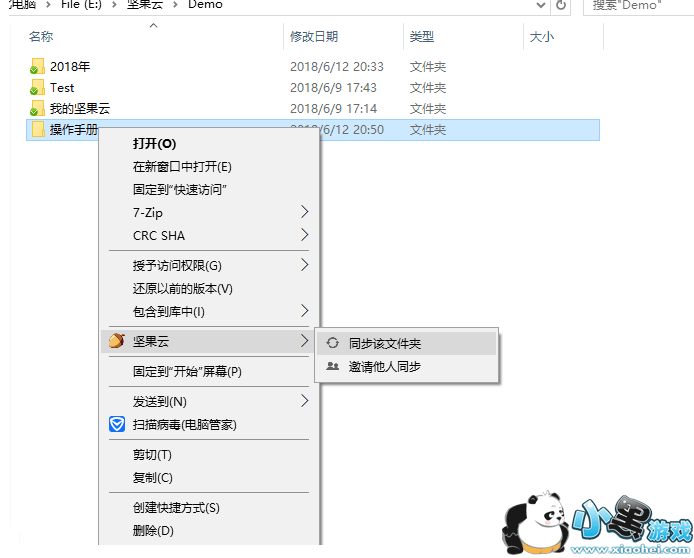The height and width of the screenshot is (558, 694).
Task: Select 授予访问权限(G) menu entry
Action: tap(208, 266)
